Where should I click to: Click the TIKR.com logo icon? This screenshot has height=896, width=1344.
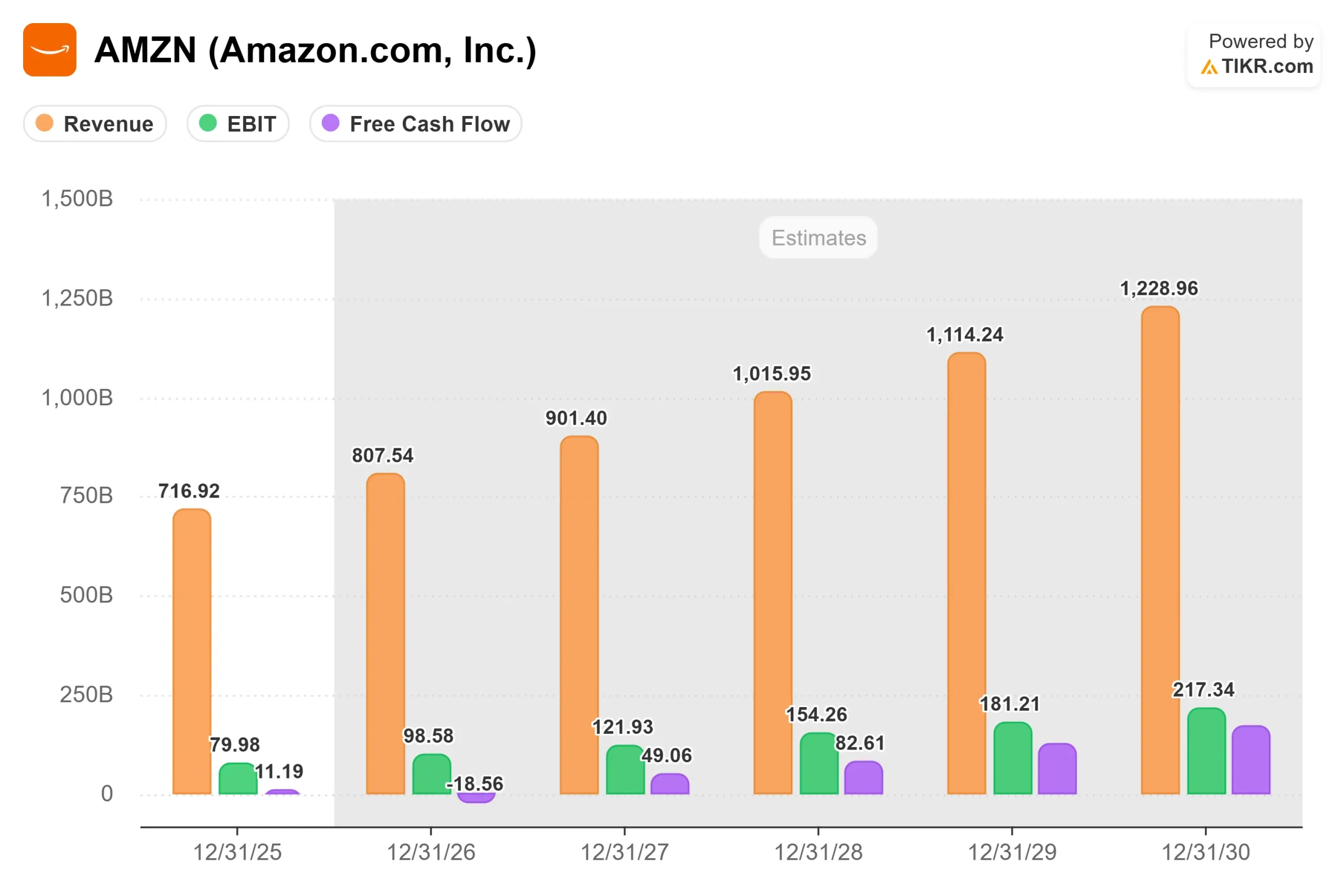pos(1209,67)
